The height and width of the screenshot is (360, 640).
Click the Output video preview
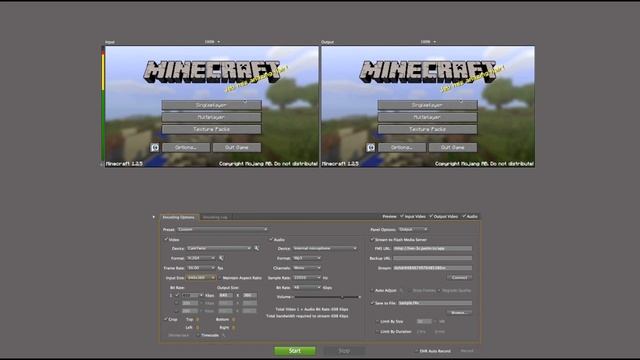pos(428,107)
